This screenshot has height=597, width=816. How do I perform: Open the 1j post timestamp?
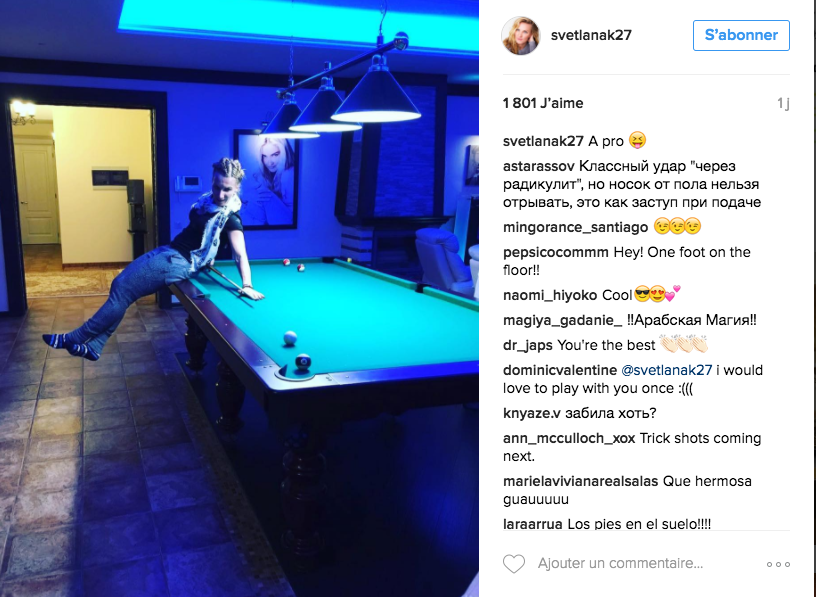click(x=783, y=104)
